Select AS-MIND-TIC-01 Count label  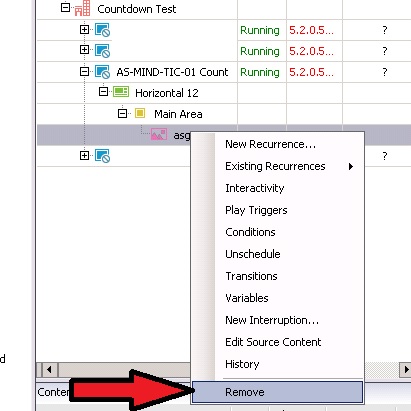172,72
